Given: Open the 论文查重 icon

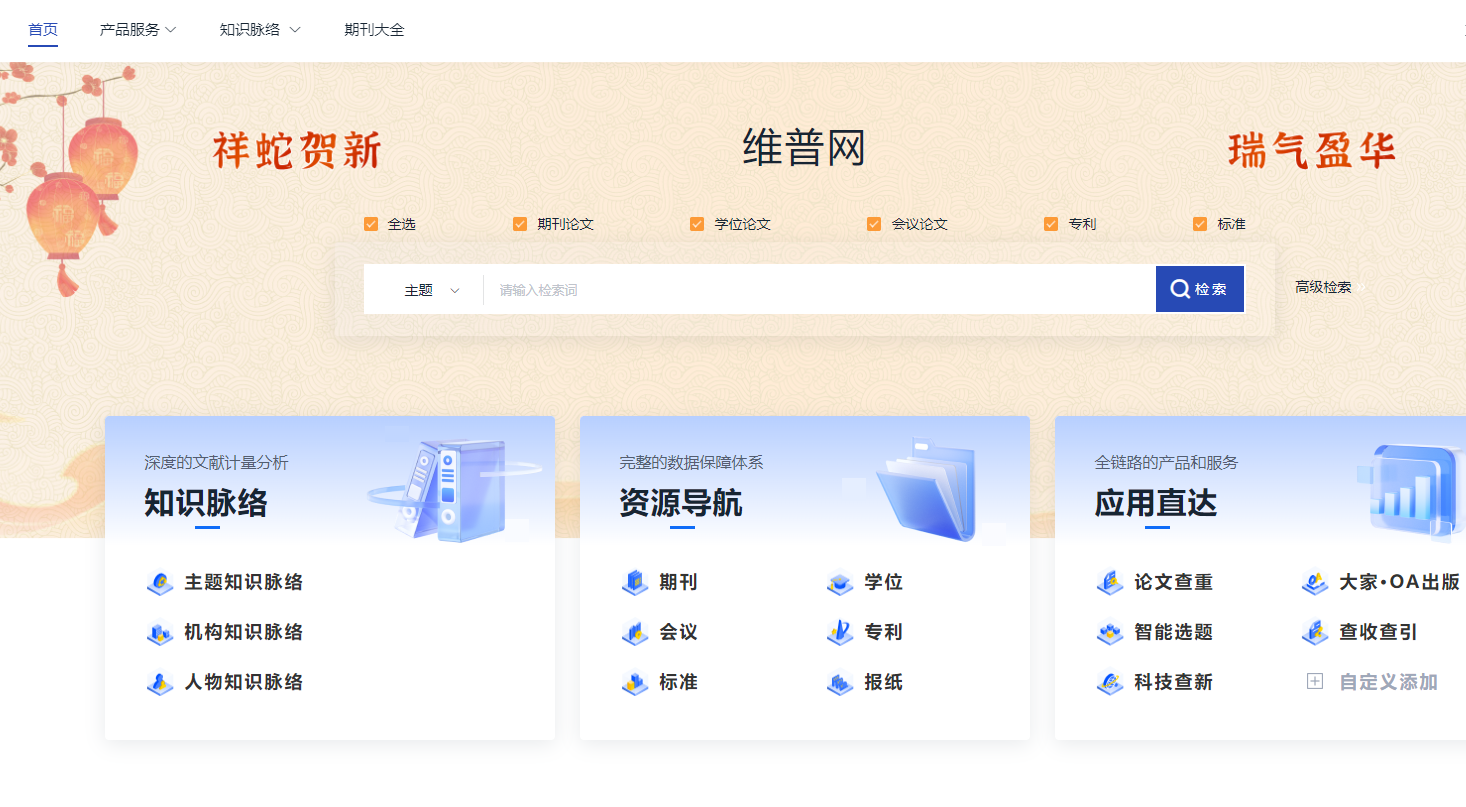Looking at the screenshot, I should pos(1110,583).
